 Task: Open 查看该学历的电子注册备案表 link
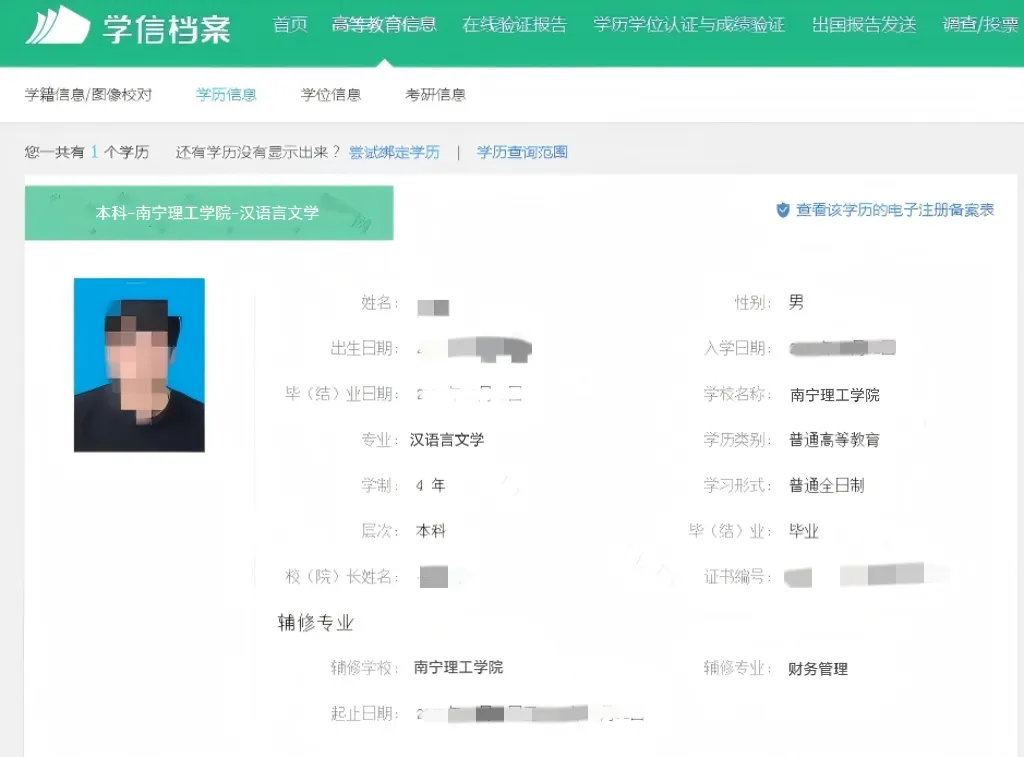coord(895,210)
